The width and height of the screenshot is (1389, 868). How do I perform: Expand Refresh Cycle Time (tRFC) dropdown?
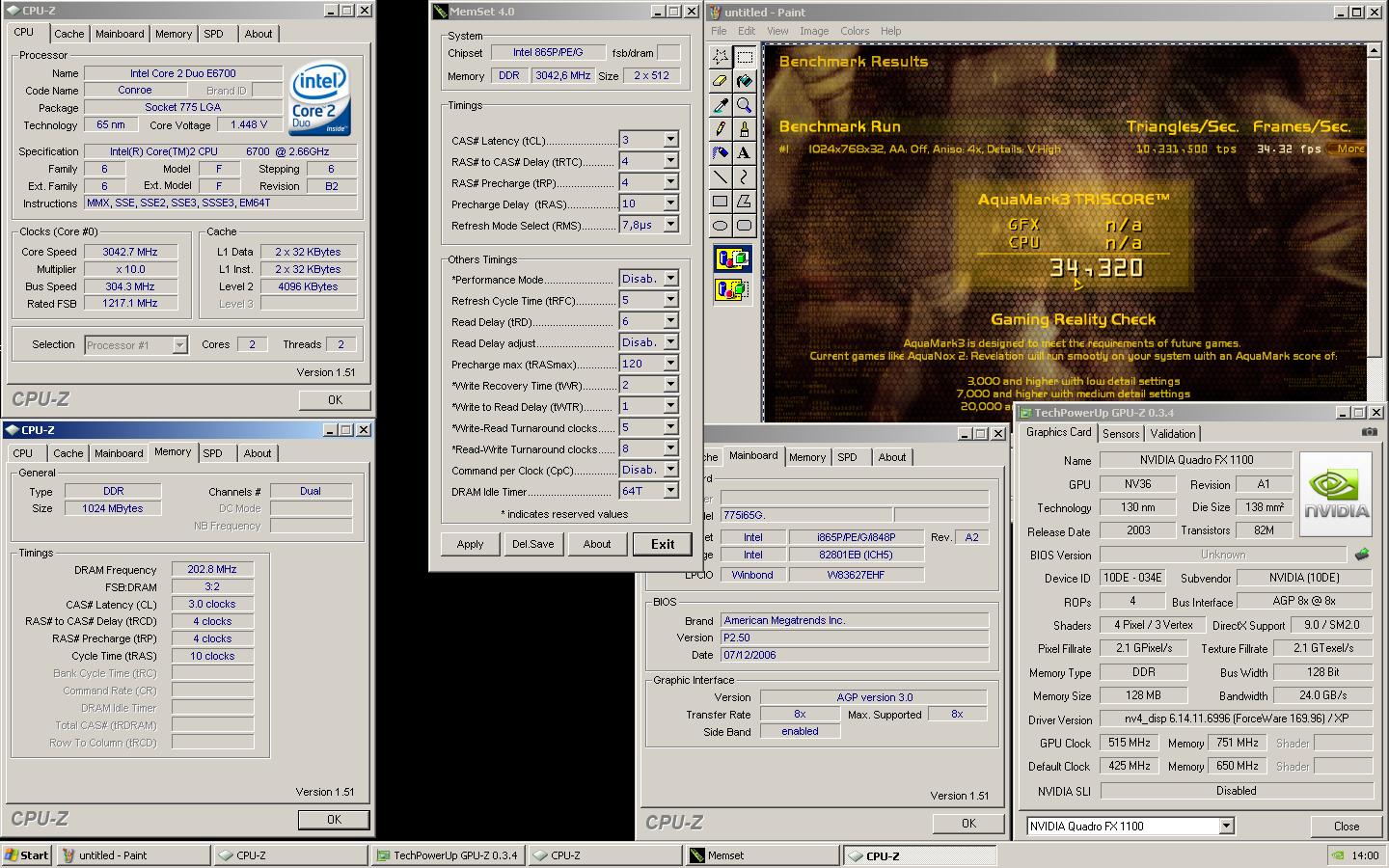click(670, 300)
